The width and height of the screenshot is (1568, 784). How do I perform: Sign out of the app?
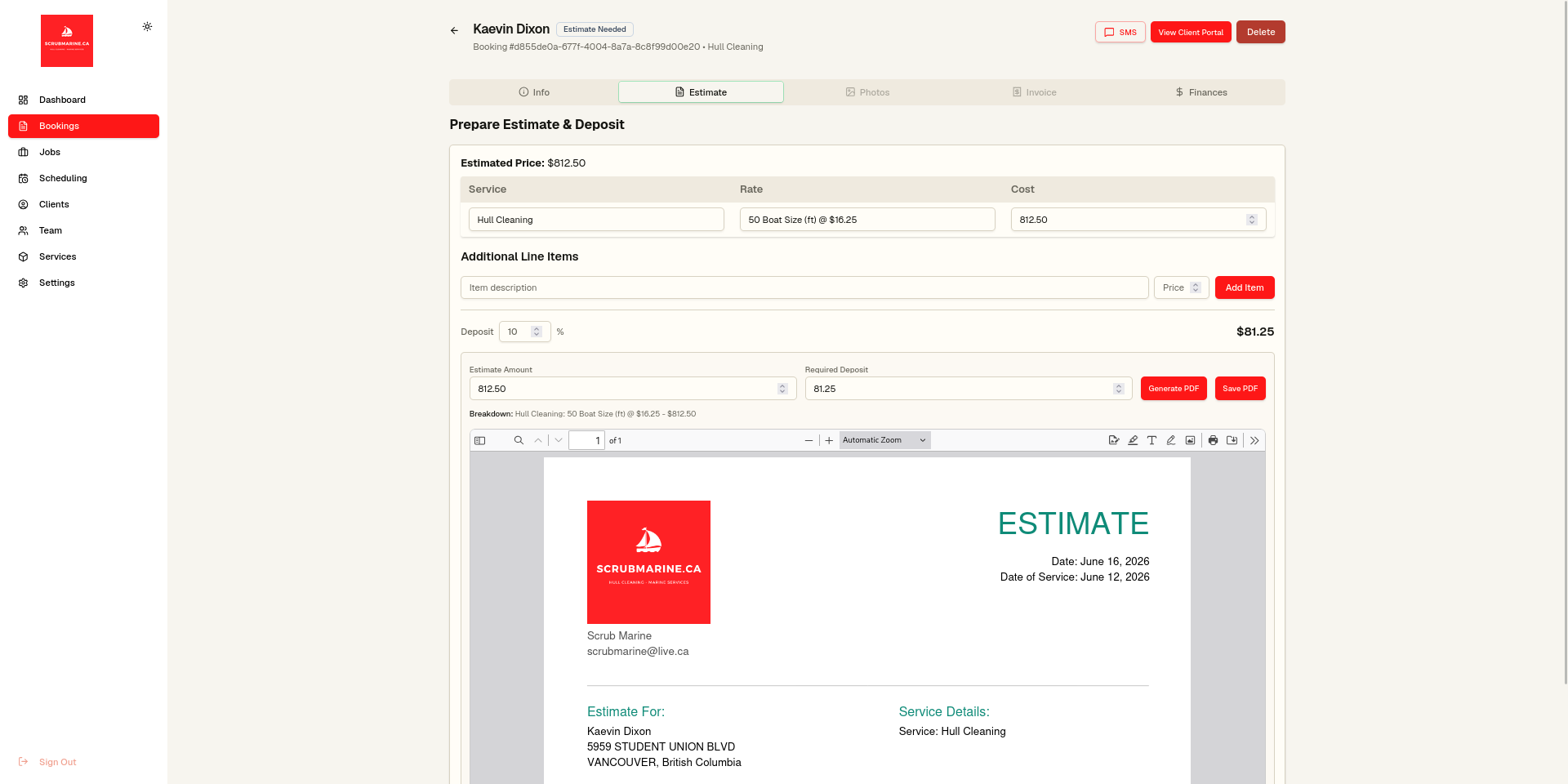[47, 762]
